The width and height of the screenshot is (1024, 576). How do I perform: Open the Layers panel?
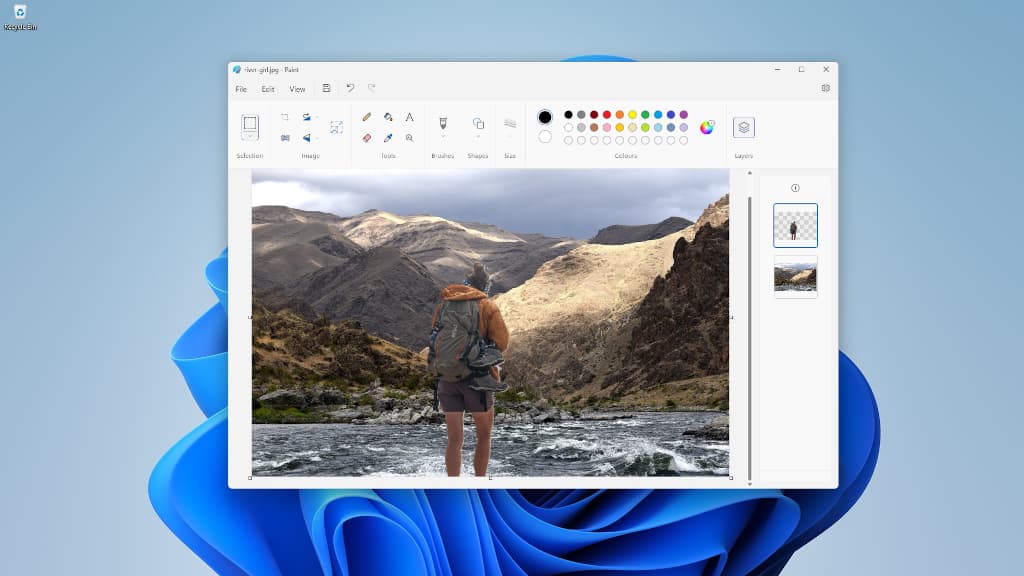pos(743,128)
